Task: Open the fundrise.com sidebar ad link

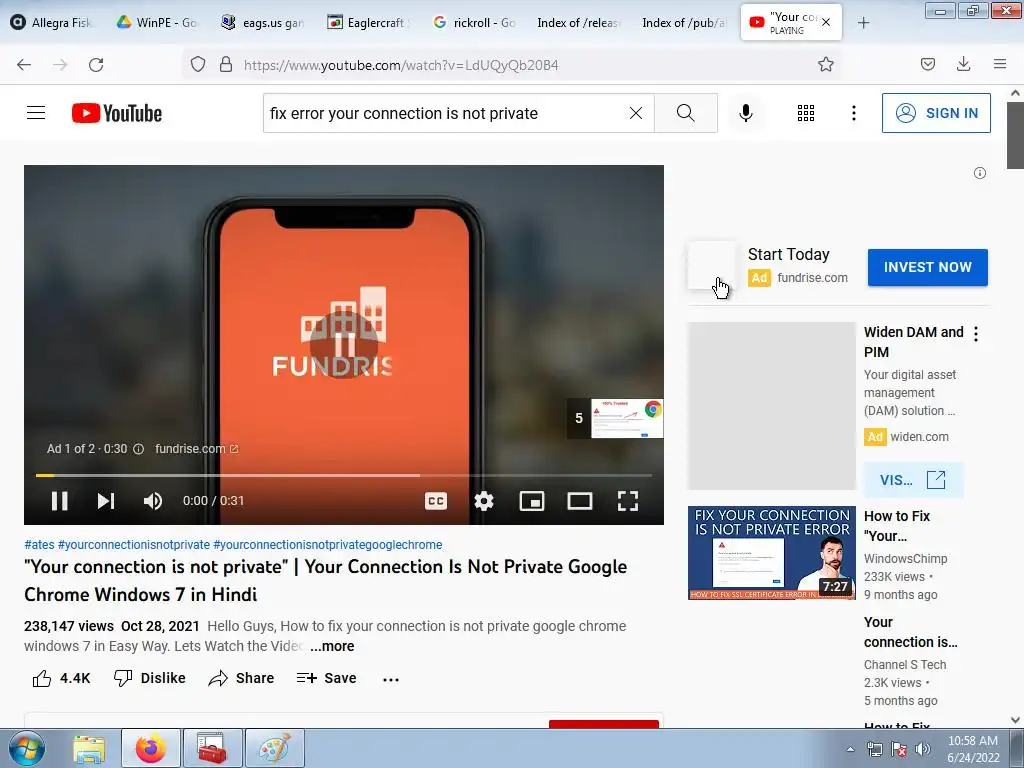Action: tap(812, 278)
